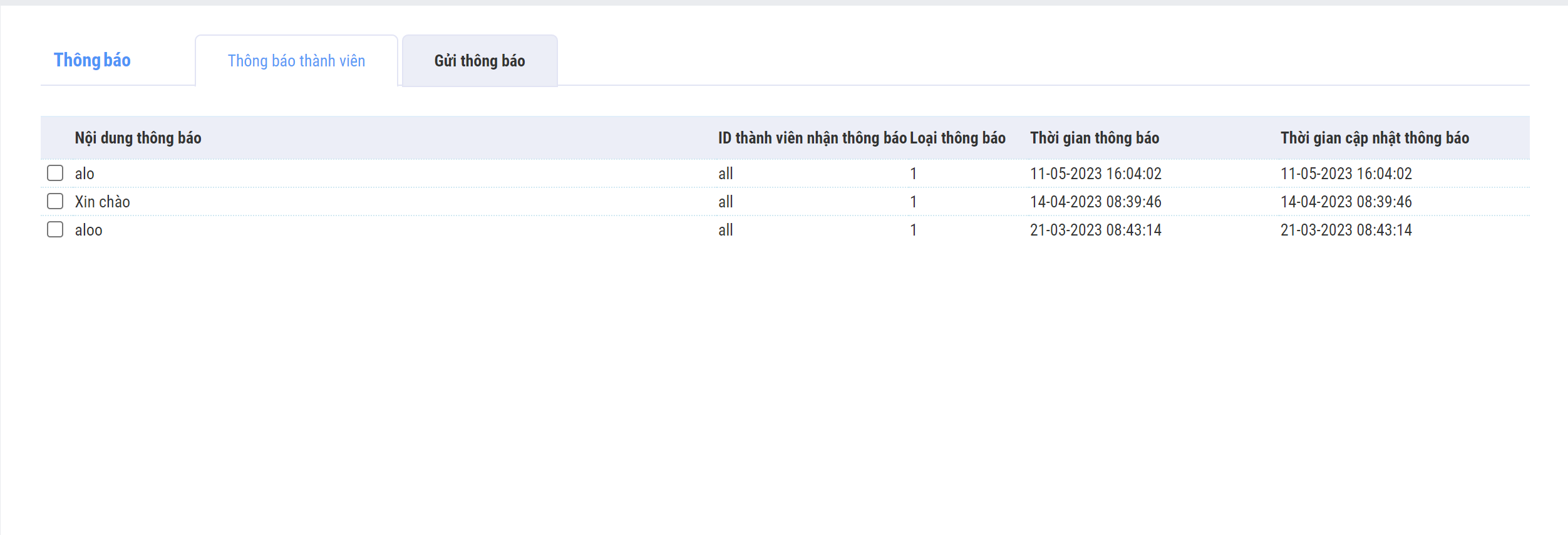Tick the checkbox for the "alo" notification
This screenshot has width=1568, height=535.
click(55, 173)
